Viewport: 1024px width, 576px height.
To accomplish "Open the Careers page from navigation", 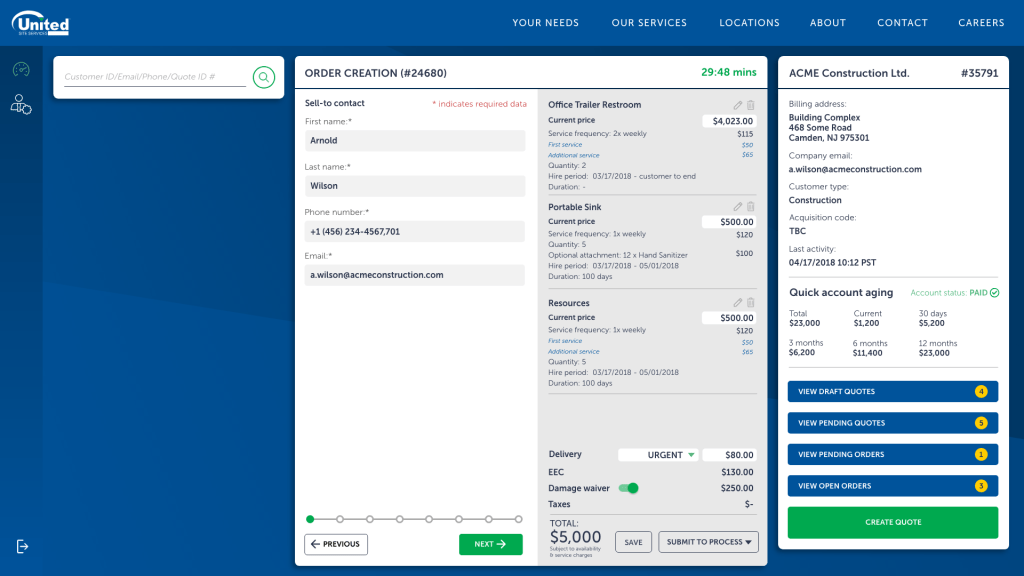I will coord(981,23).
